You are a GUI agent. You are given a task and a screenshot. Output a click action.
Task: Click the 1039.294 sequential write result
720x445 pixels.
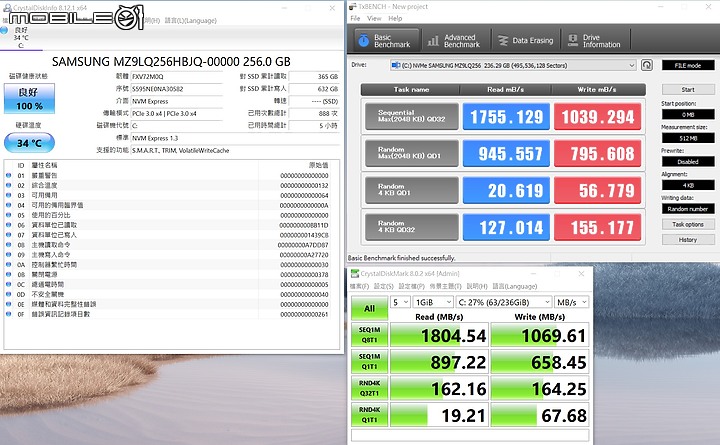(x=597, y=117)
